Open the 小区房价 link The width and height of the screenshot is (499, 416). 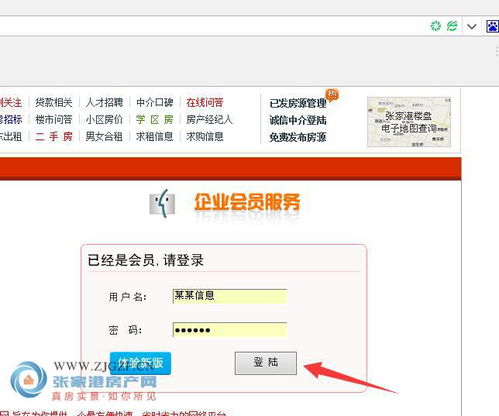coord(104,119)
